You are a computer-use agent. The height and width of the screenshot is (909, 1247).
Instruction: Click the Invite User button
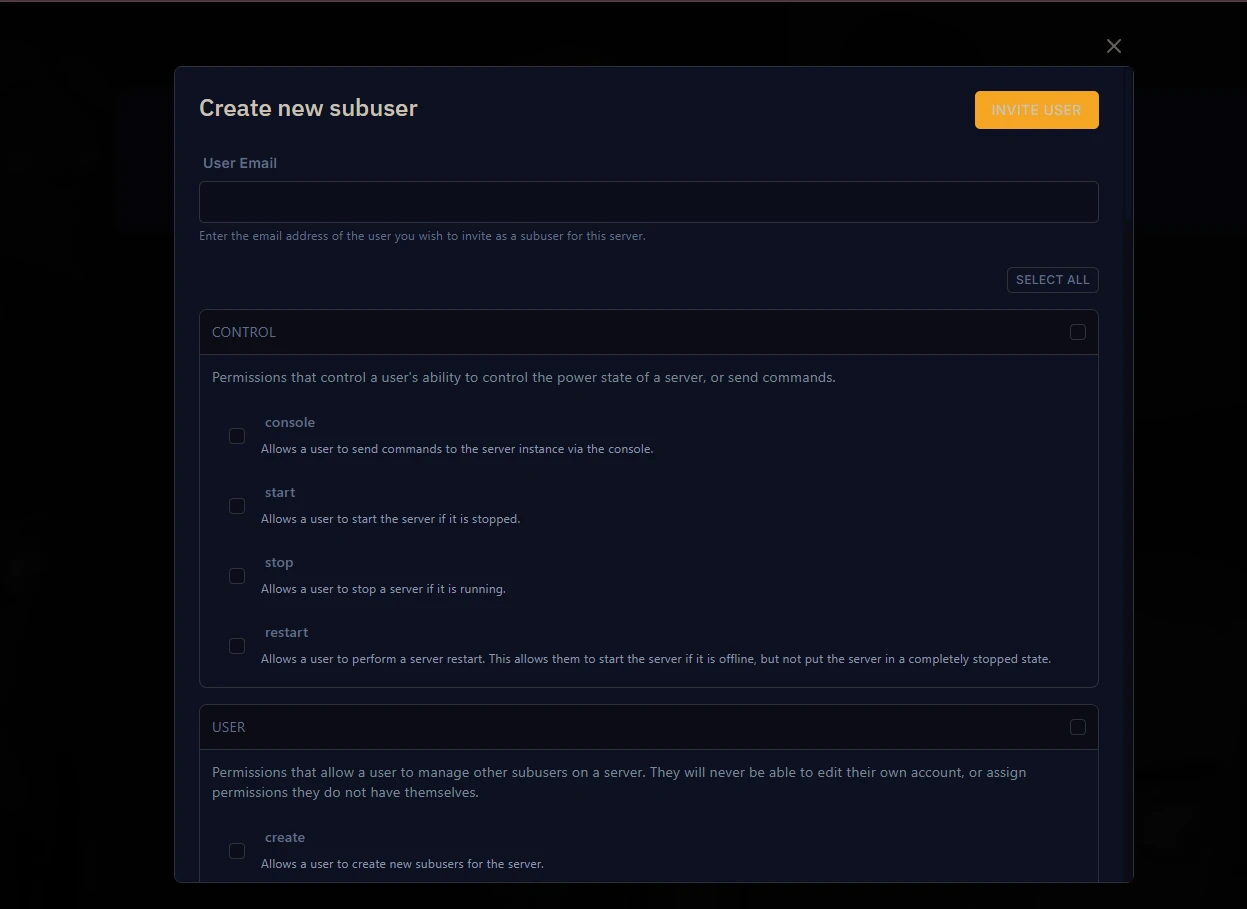point(1036,110)
